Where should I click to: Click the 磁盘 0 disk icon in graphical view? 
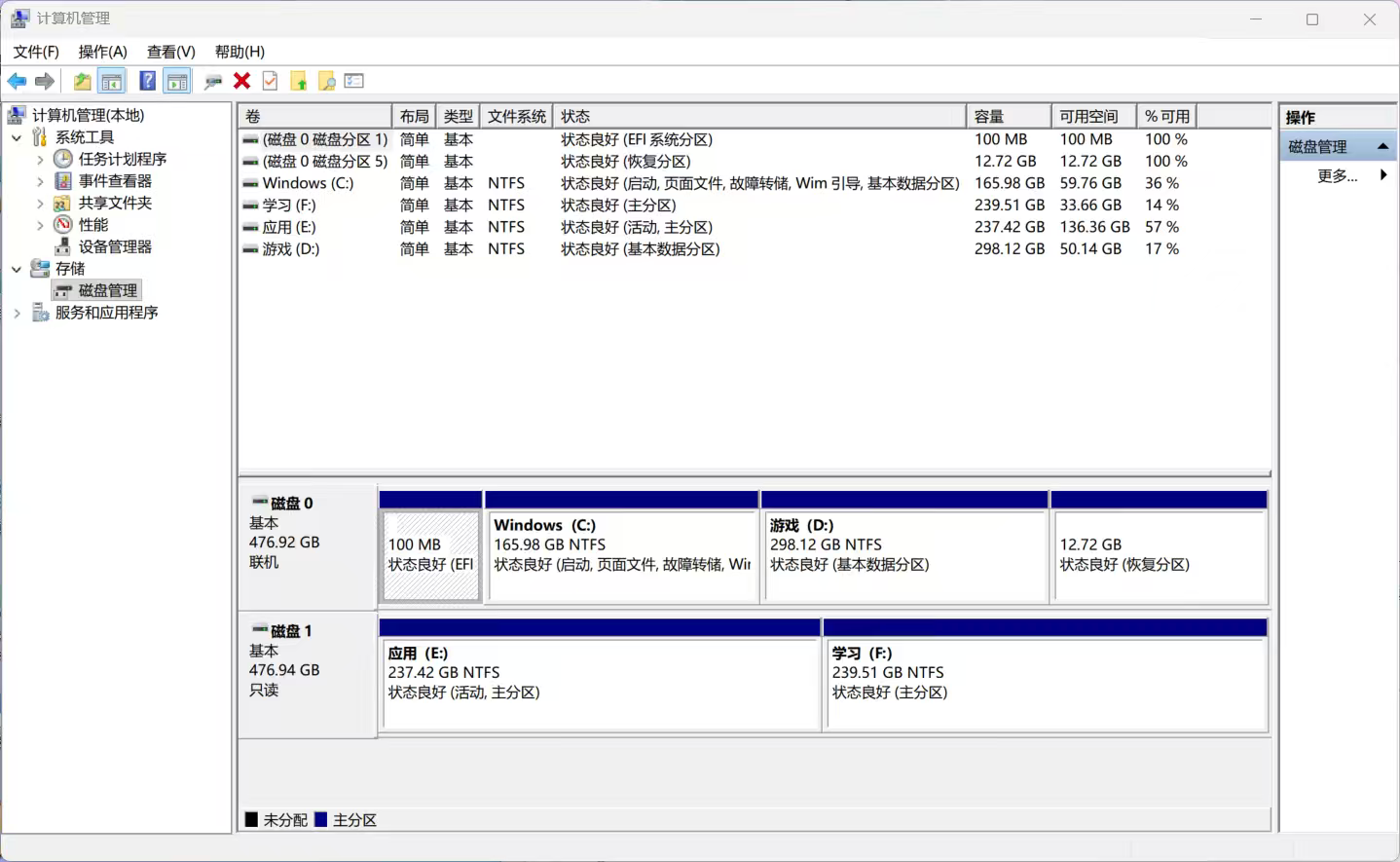260,503
